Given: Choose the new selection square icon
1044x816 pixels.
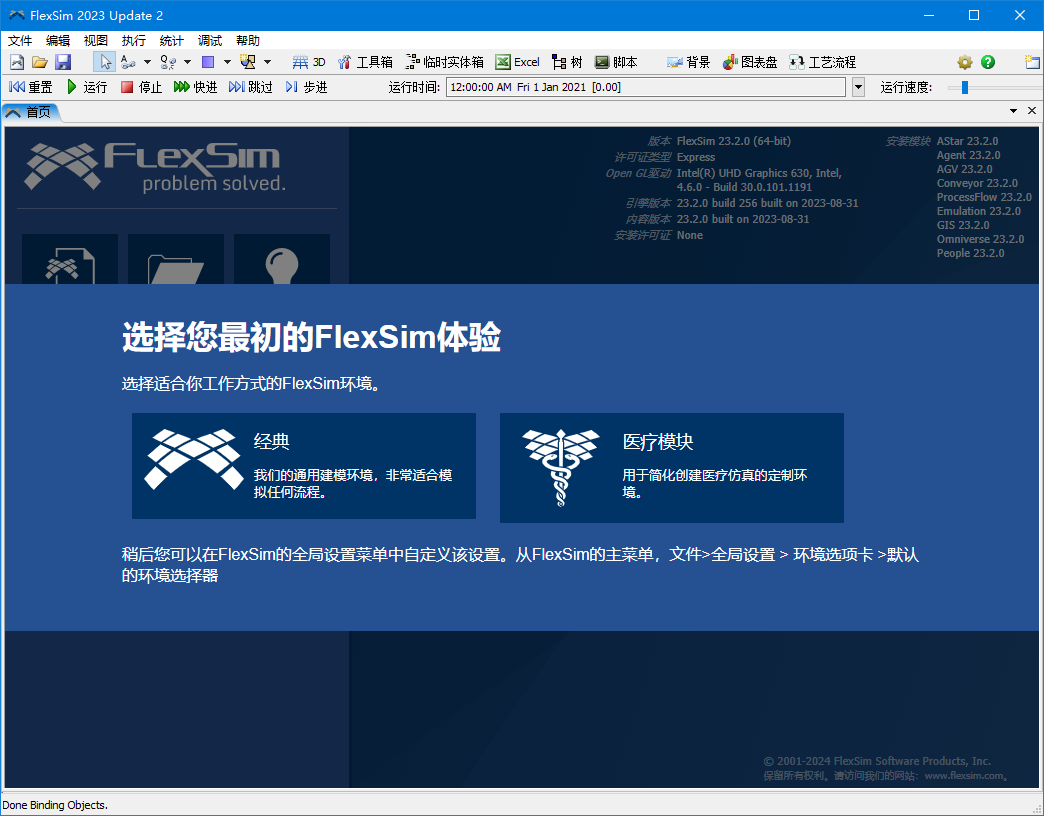Looking at the screenshot, I should point(208,63).
